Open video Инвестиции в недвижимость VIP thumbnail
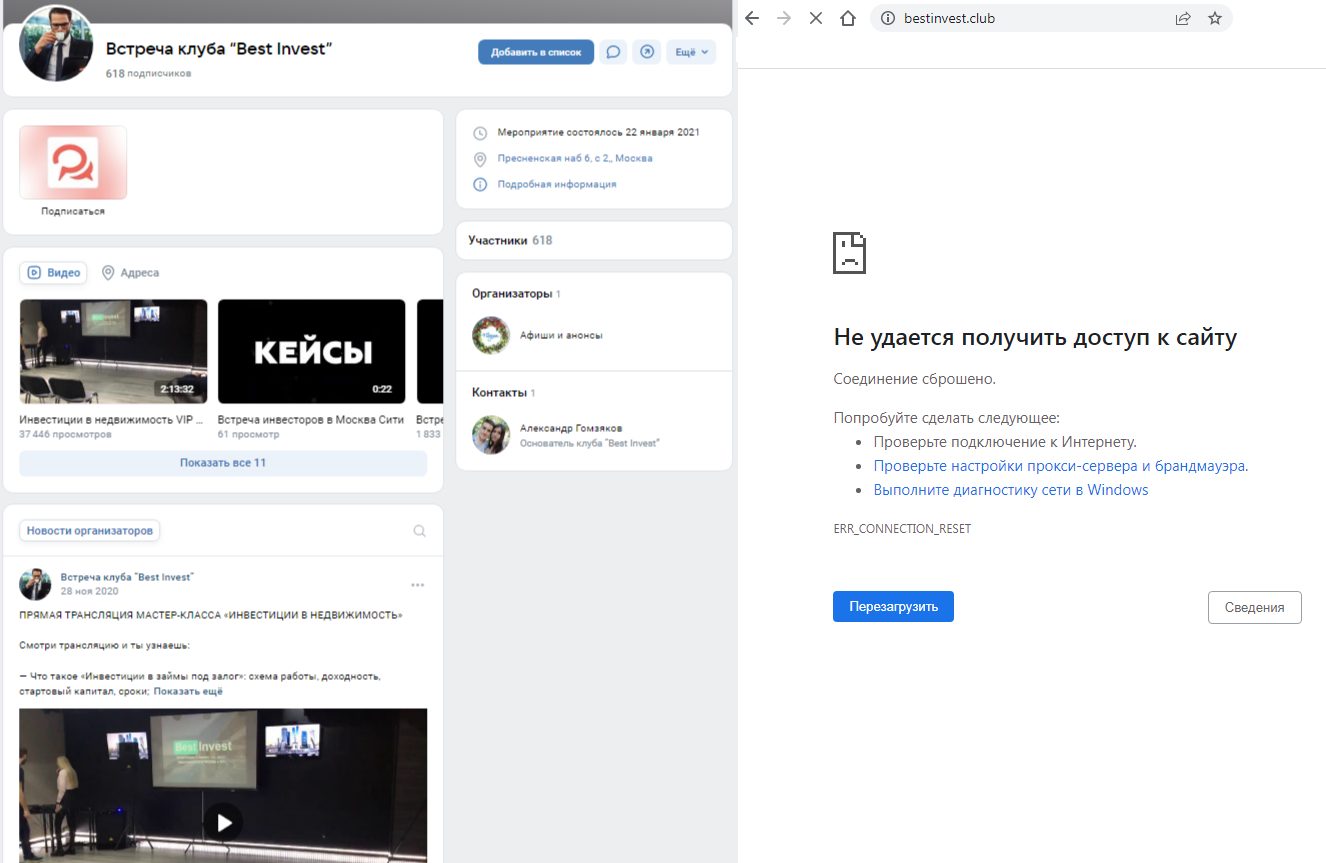 pos(113,351)
